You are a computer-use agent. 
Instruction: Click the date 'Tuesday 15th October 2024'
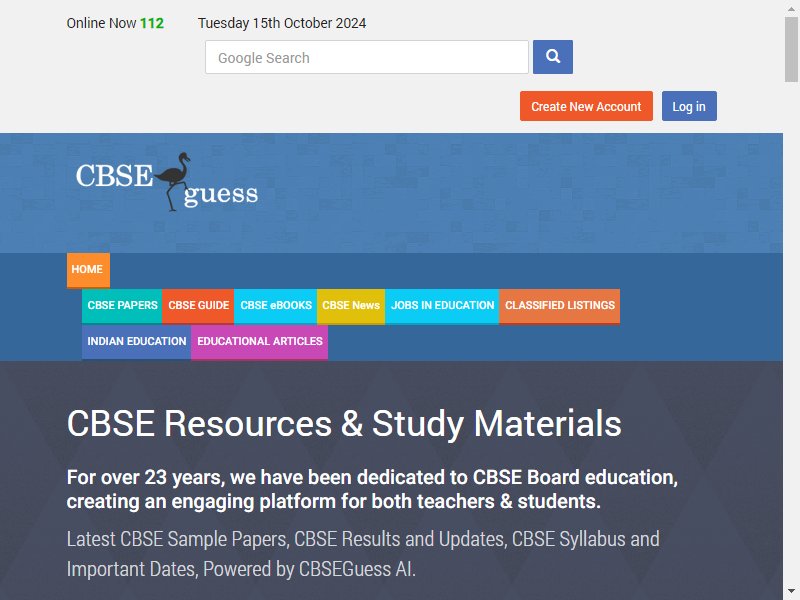(282, 23)
